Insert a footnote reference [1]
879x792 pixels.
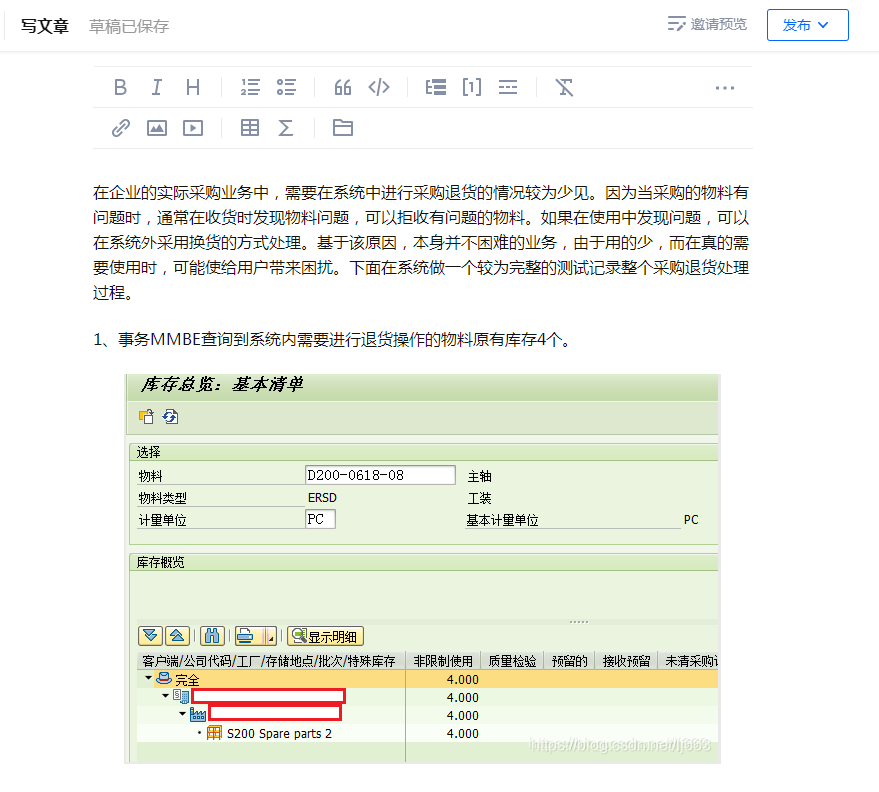click(x=472, y=87)
